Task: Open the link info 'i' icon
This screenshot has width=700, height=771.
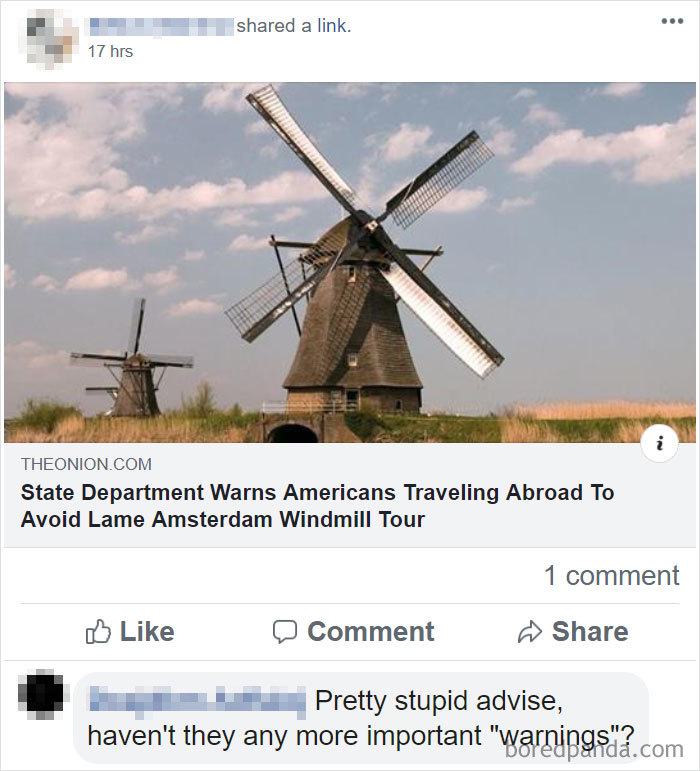Action: pyautogui.click(x=660, y=444)
